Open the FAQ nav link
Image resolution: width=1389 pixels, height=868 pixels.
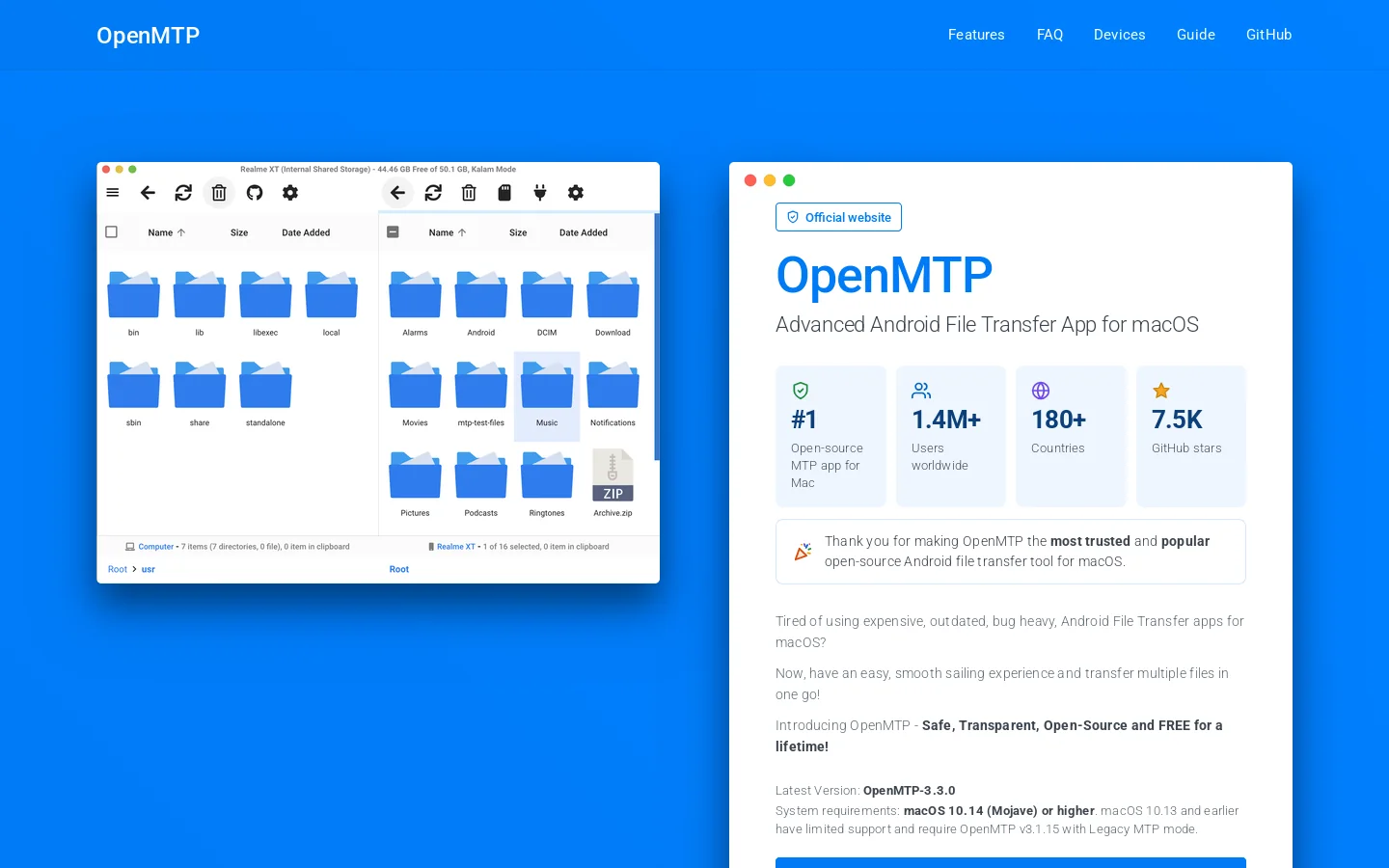click(1049, 35)
